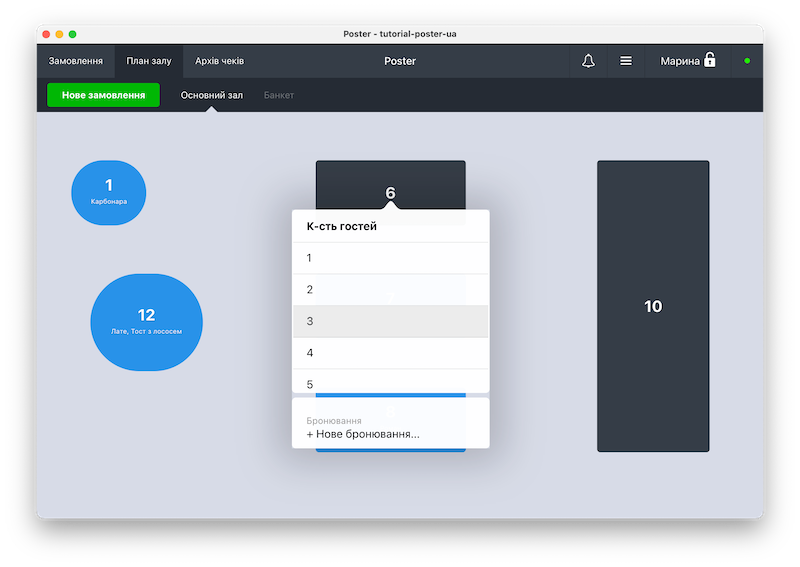The height and width of the screenshot is (567, 800).
Task: Open the notifications bell icon
Action: coord(588,61)
